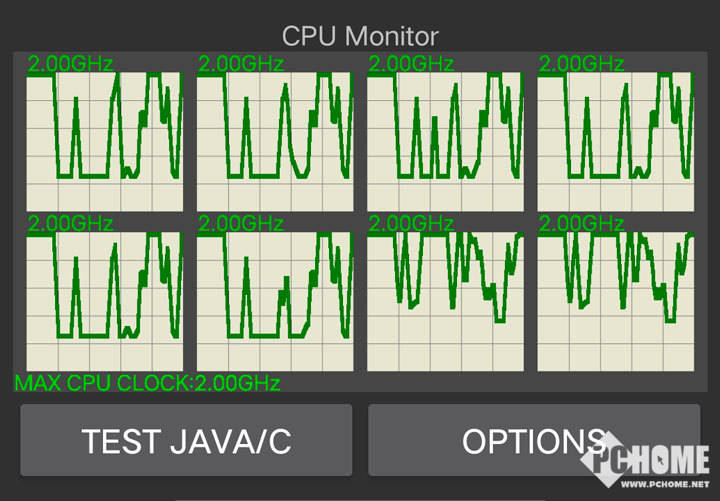Select the fourth CPU core graph top row
Image resolution: width=720 pixels, height=501 pixels.
[616, 141]
